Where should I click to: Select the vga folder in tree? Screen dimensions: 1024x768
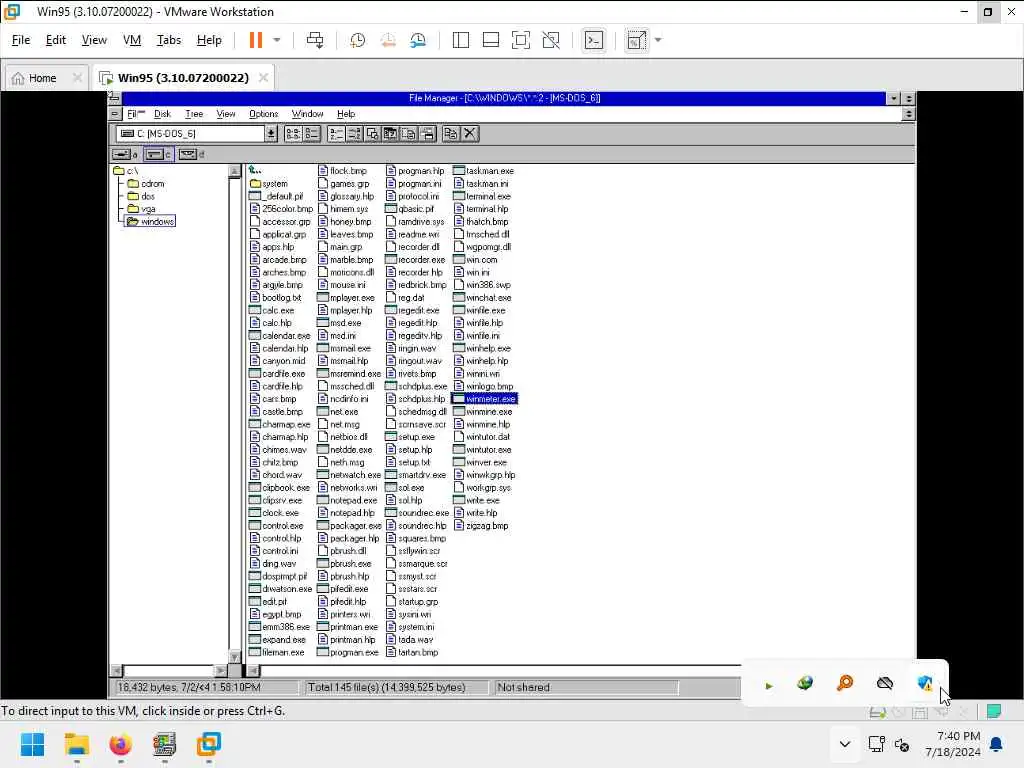(141, 209)
